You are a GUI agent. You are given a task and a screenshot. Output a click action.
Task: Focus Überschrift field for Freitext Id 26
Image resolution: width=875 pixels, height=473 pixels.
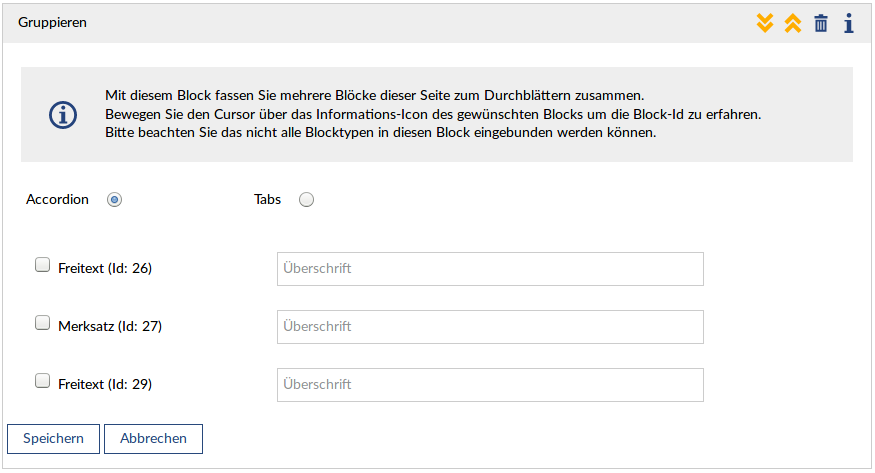490,269
